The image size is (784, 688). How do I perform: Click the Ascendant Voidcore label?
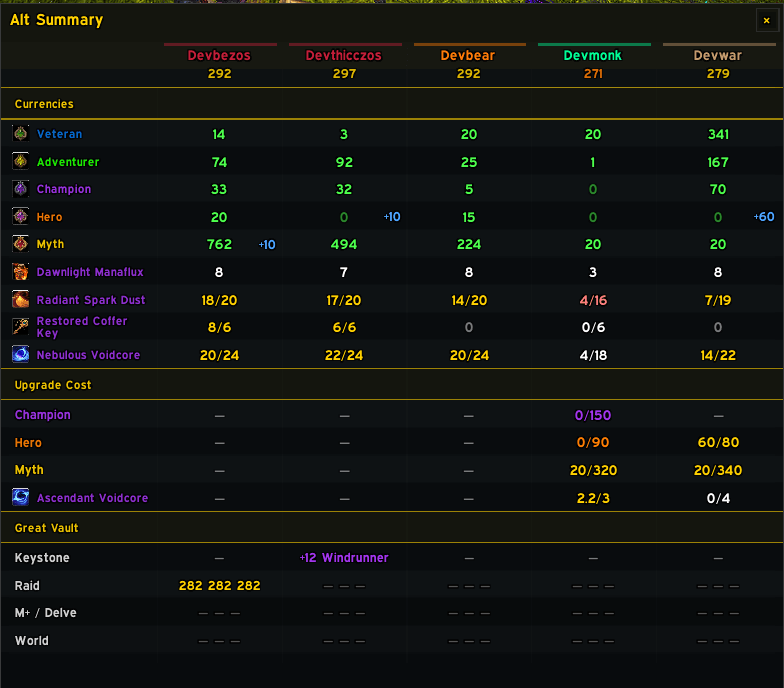[x=92, y=498]
